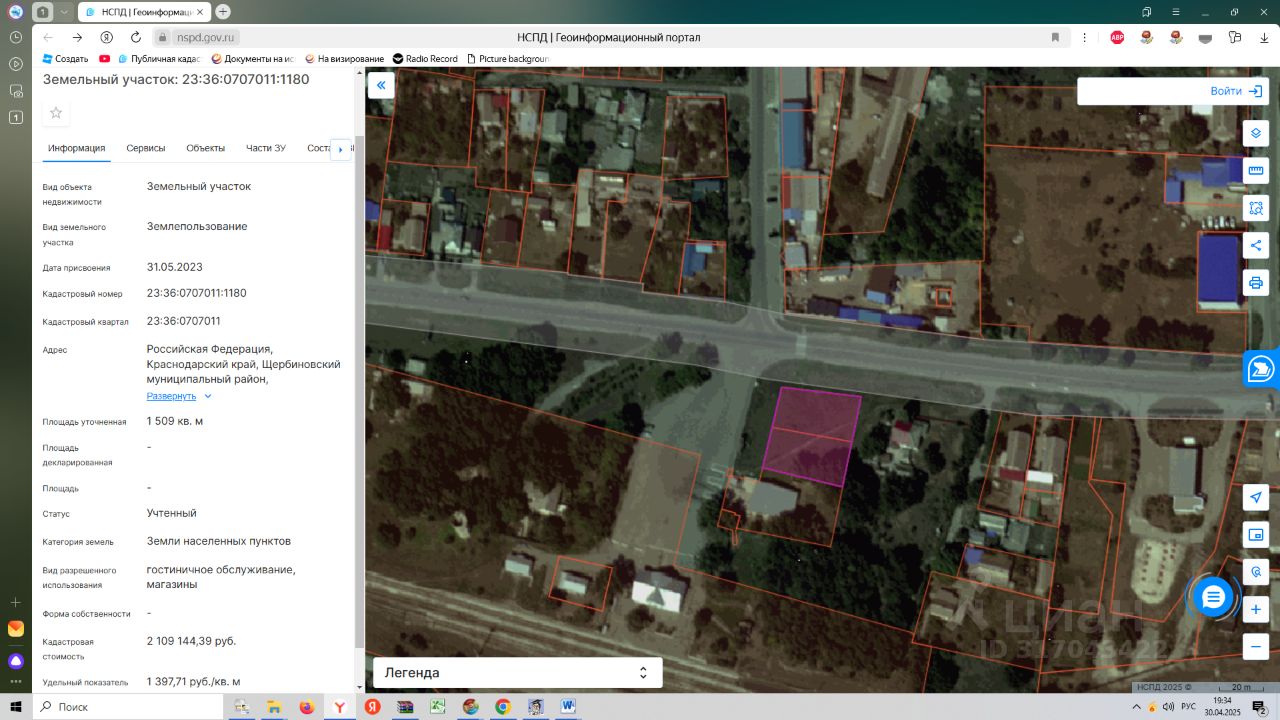Open the browser history sidebar icon

click(x=15, y=36)
